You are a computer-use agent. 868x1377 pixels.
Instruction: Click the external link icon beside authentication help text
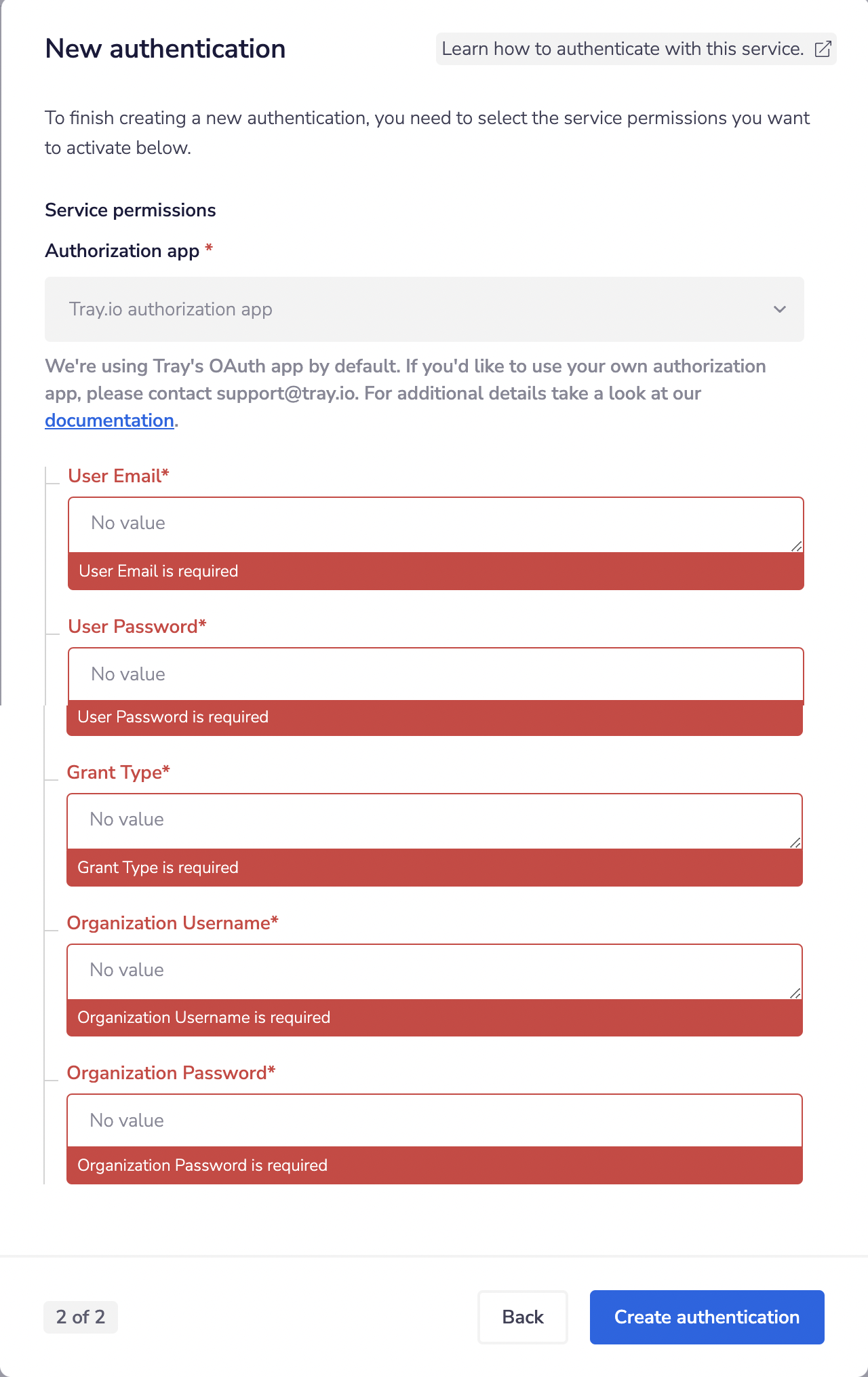(x=823, y=48)
